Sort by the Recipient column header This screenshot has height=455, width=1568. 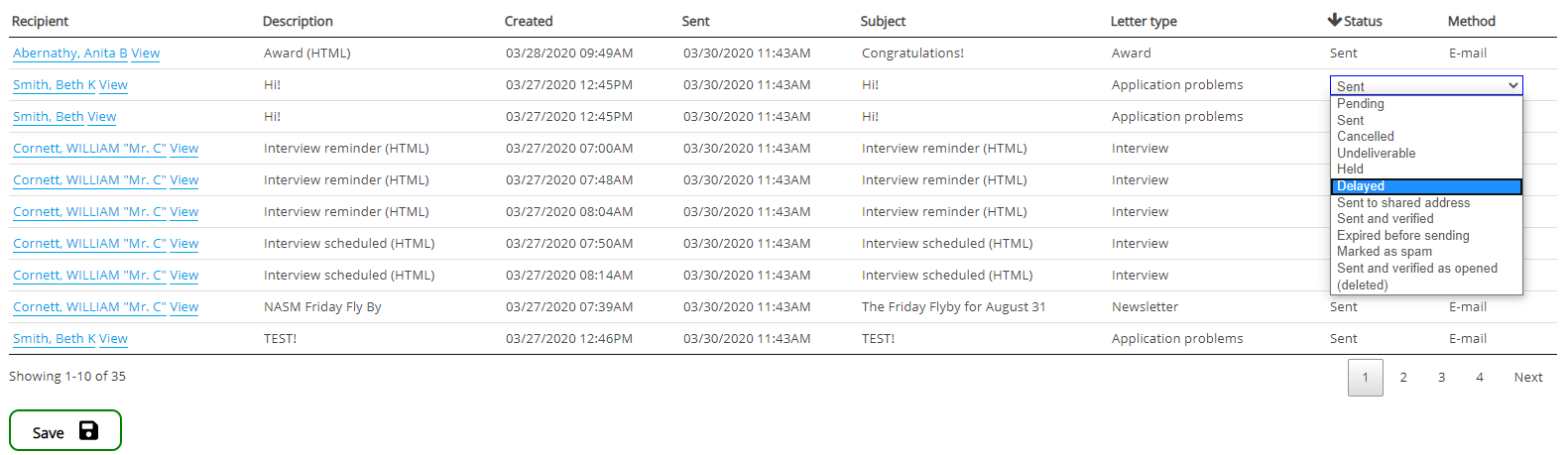point(40,21)
